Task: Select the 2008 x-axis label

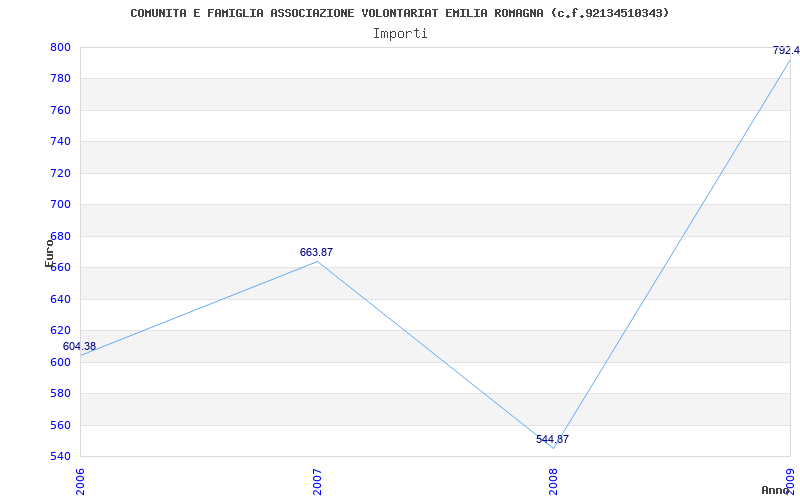Action: [554, 482]
